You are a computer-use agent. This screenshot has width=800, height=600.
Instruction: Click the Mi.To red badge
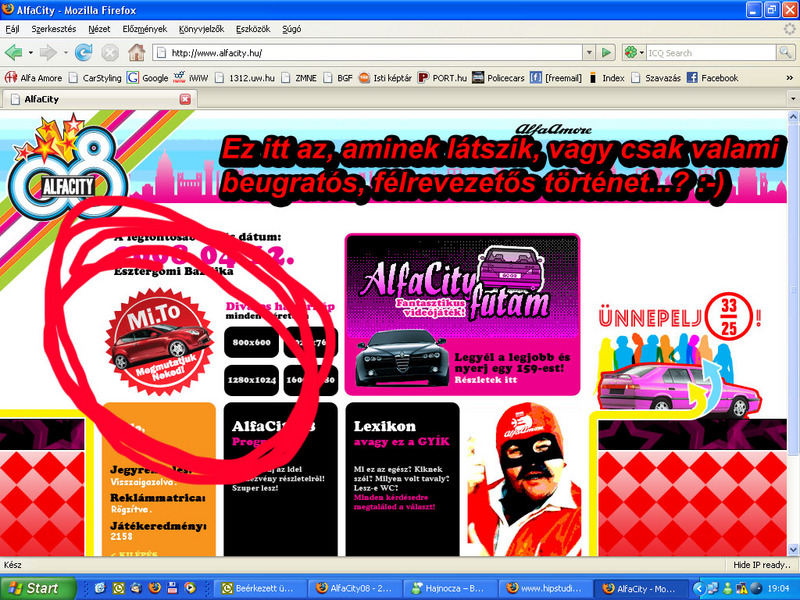[159, 341]
